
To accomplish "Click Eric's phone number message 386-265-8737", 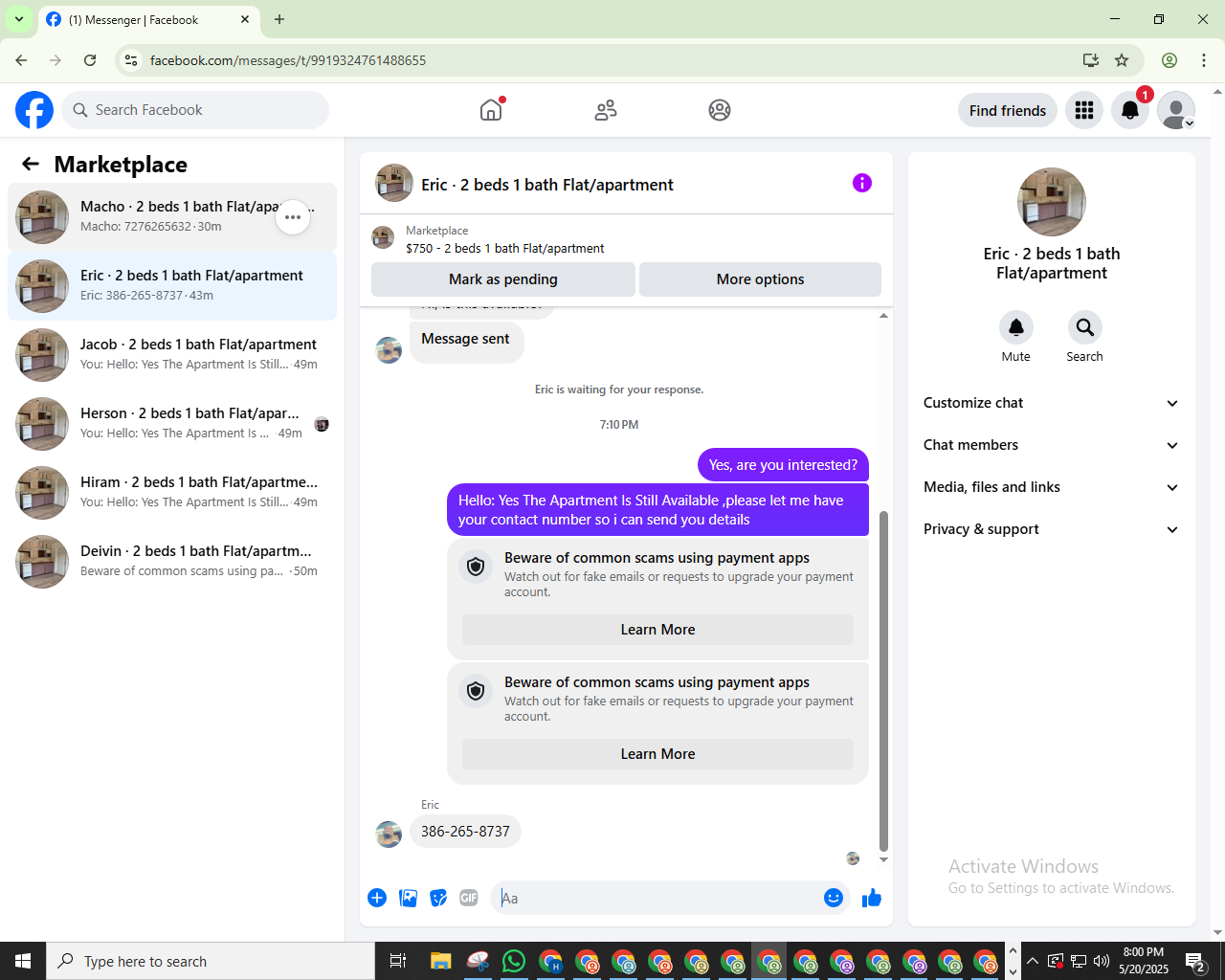I will click(465, 832).
